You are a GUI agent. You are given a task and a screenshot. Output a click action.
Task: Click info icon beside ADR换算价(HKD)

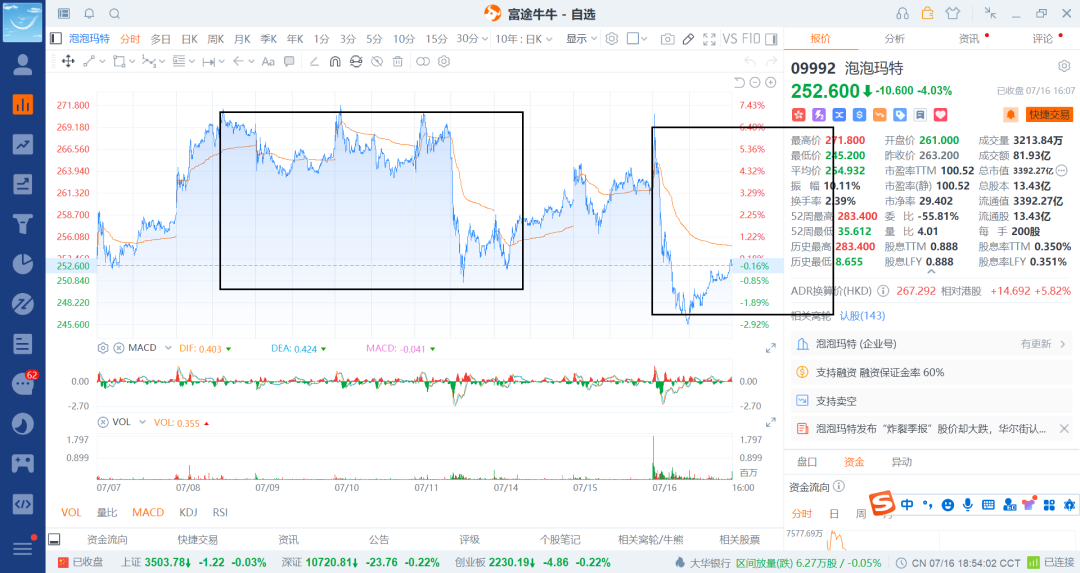pyautogui.click(x=883, y=291)
